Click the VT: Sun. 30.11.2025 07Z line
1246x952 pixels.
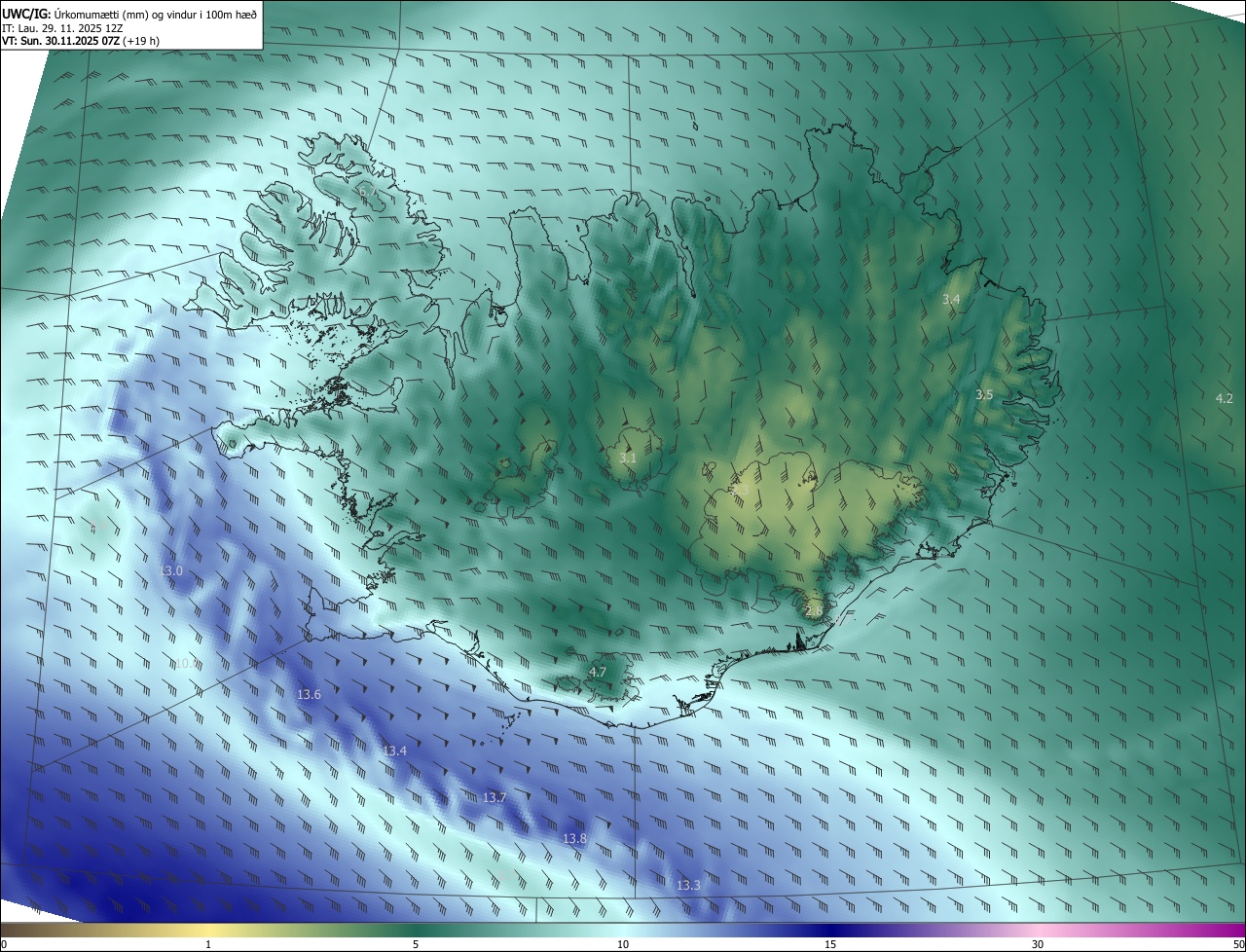pyautogui.click(x=81, y=41)
